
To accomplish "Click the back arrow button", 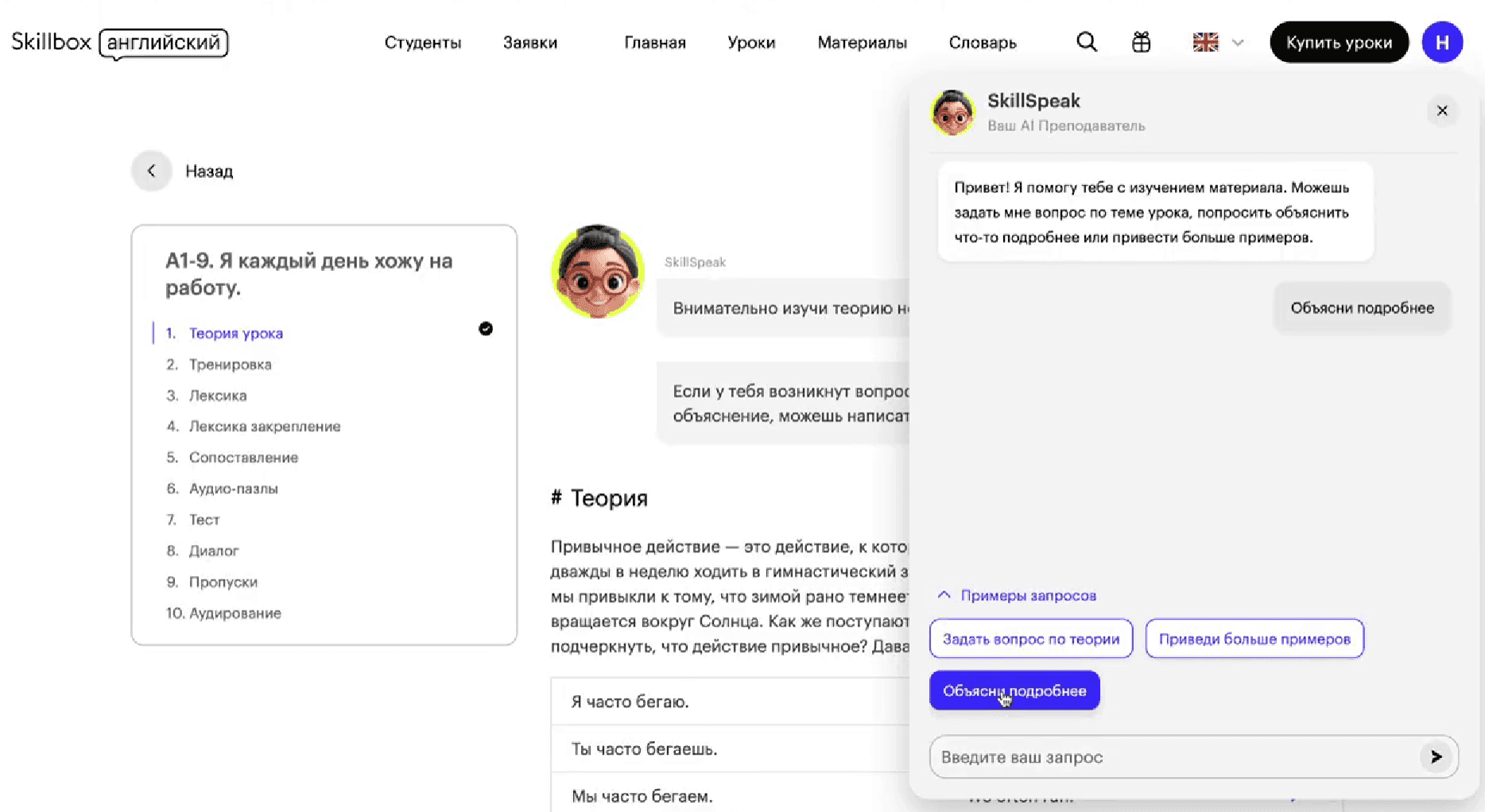I will pyautogui.click(x=151, y=171).
